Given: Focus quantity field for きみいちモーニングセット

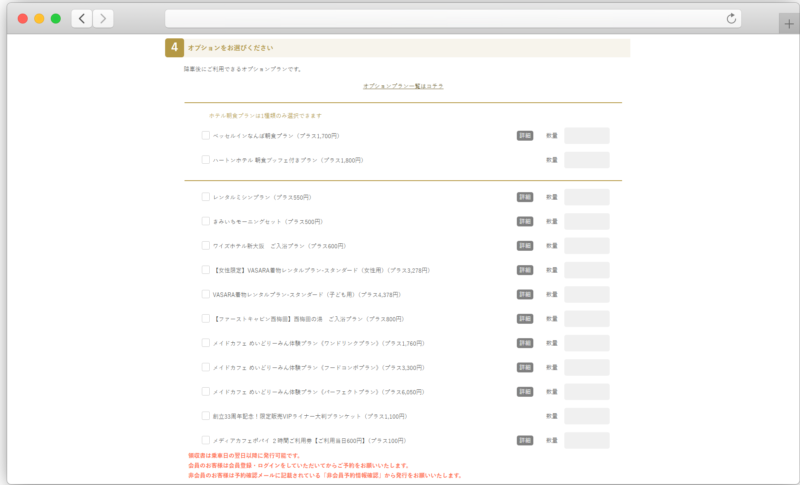Looking at the screenshot, I should pos(587,221).
